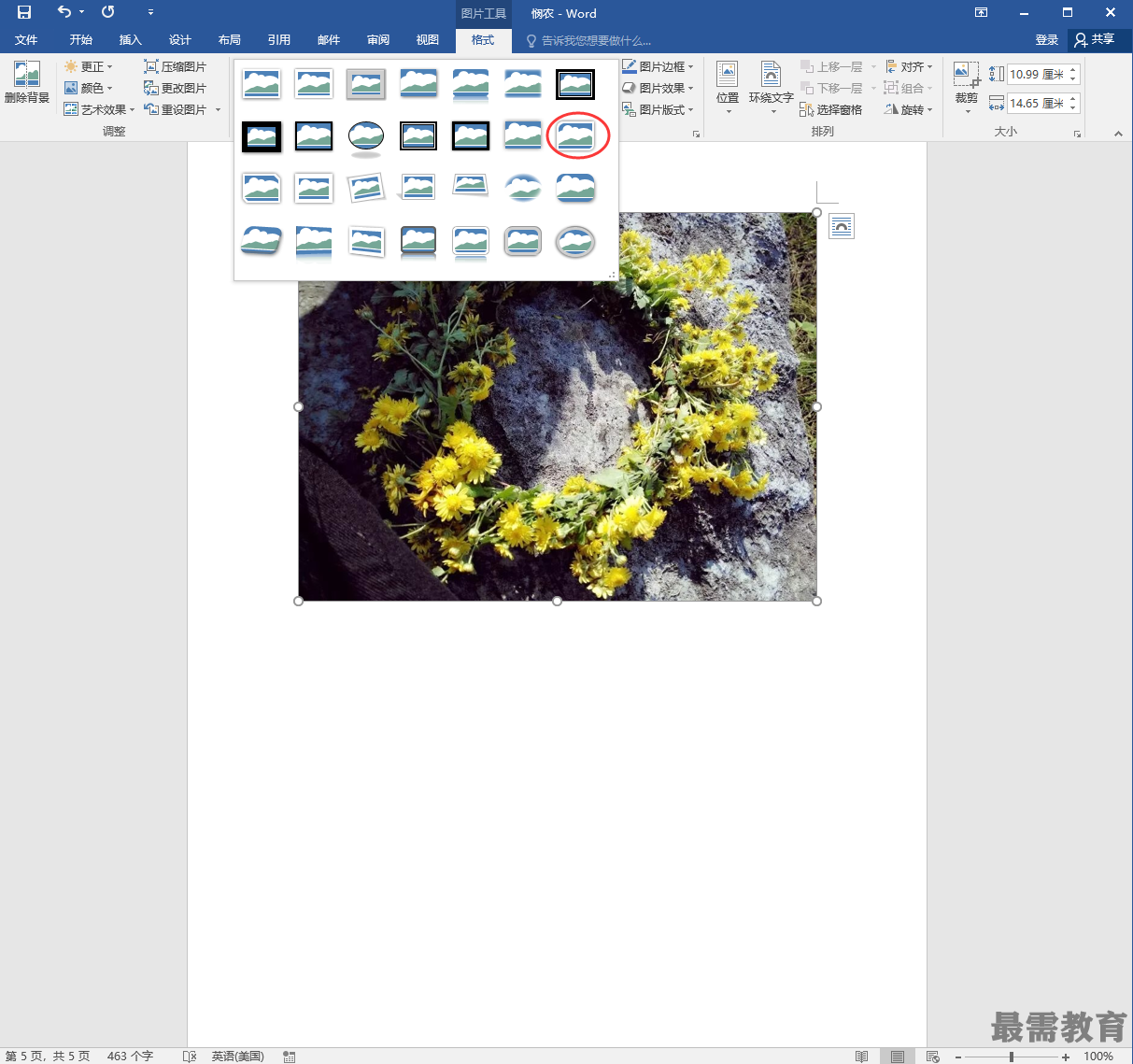Click the Redo icon
This screenshot has width=1133, height=1064.
point(108,12)
